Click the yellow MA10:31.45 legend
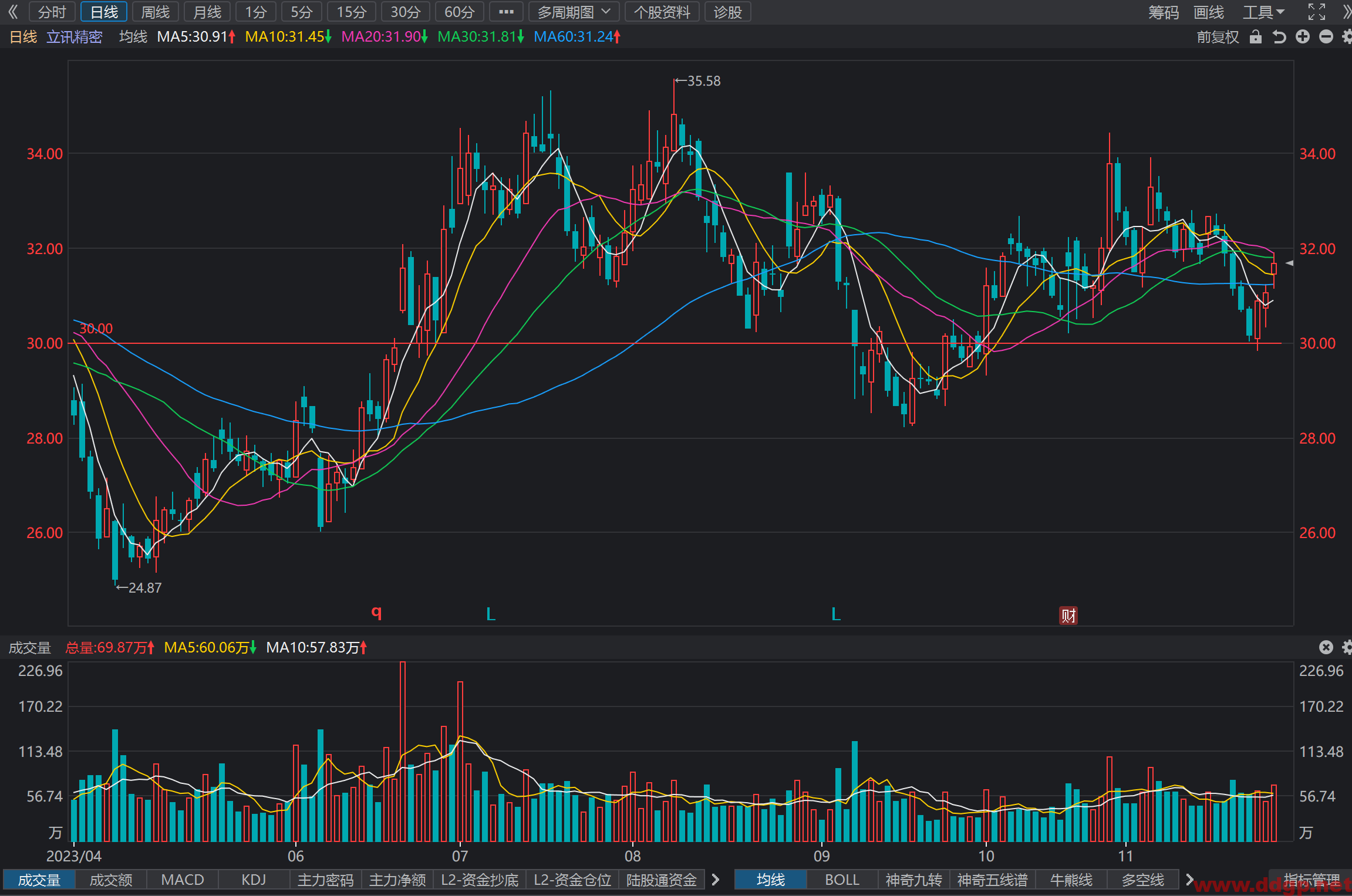 point(288,37)
